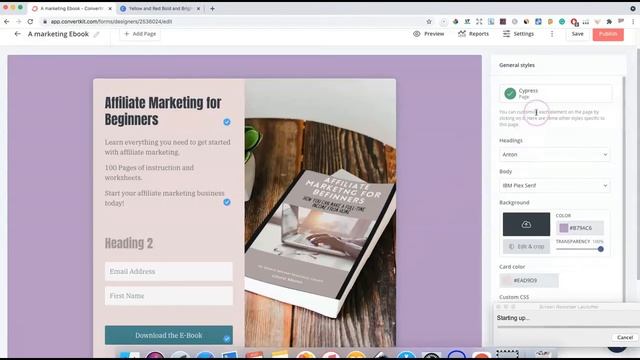Open the Chrome three-dot menu

coord(633,22)
